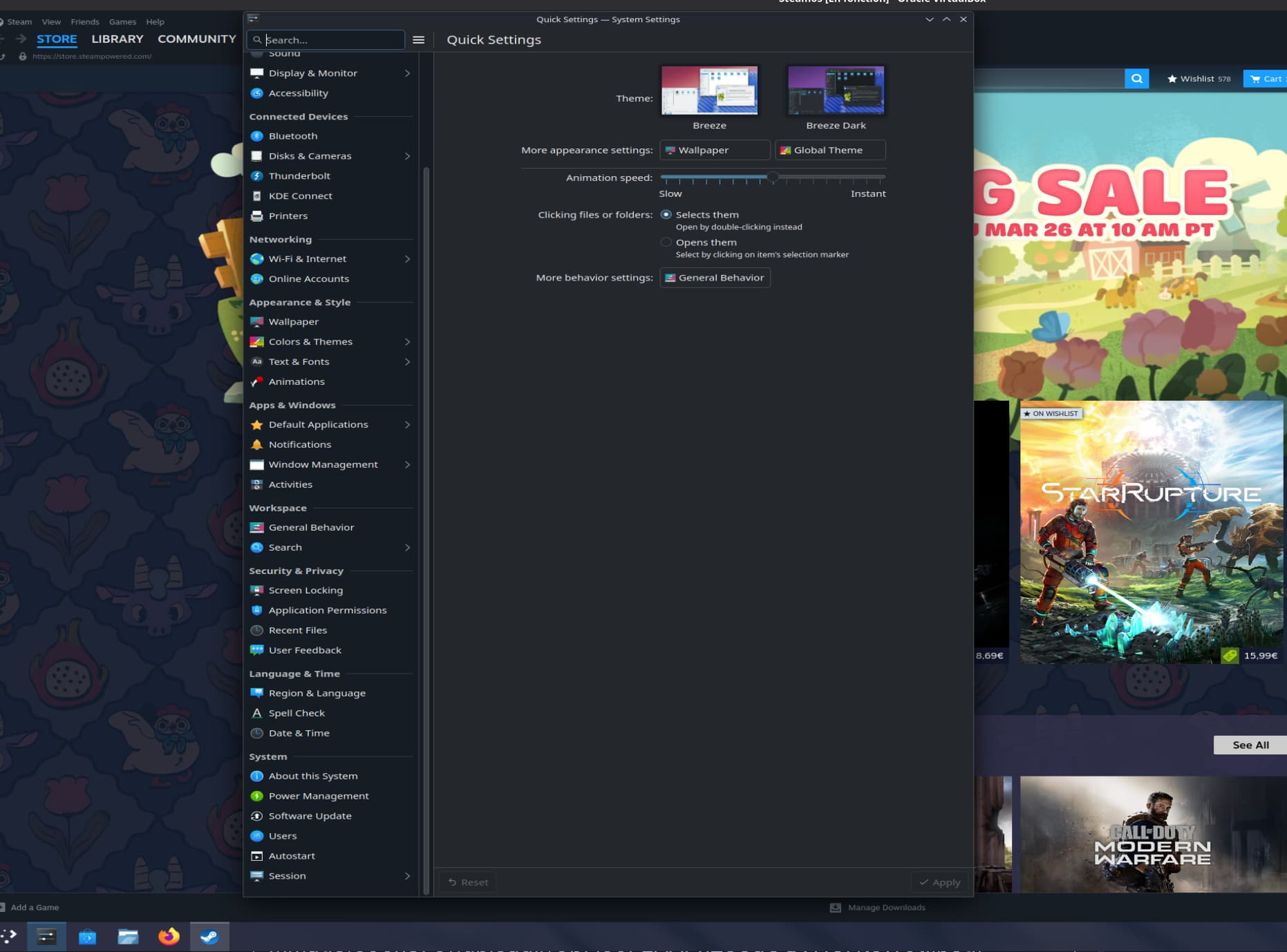The height and width of the screenshot is (952, 1287).
Task: Expand Window Management submenu arrow
Action: (407, 465)
